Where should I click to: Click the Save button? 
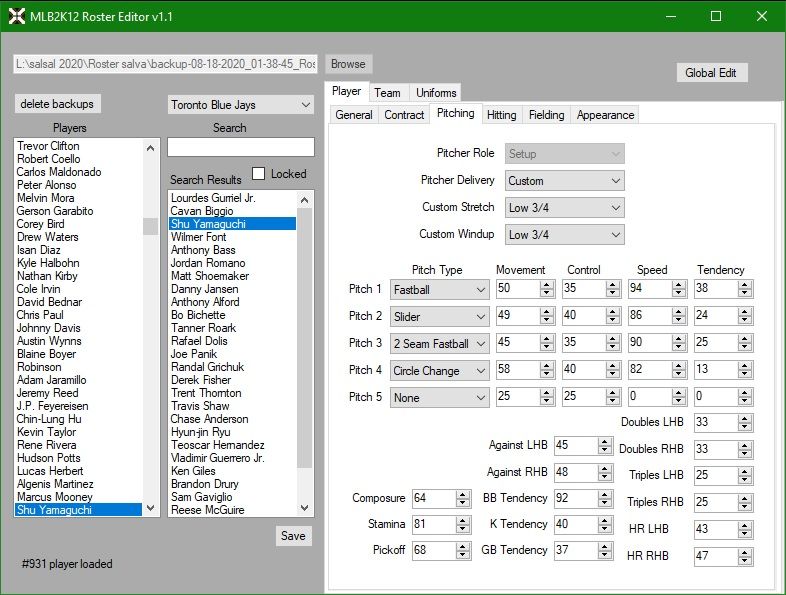point(293,535)
